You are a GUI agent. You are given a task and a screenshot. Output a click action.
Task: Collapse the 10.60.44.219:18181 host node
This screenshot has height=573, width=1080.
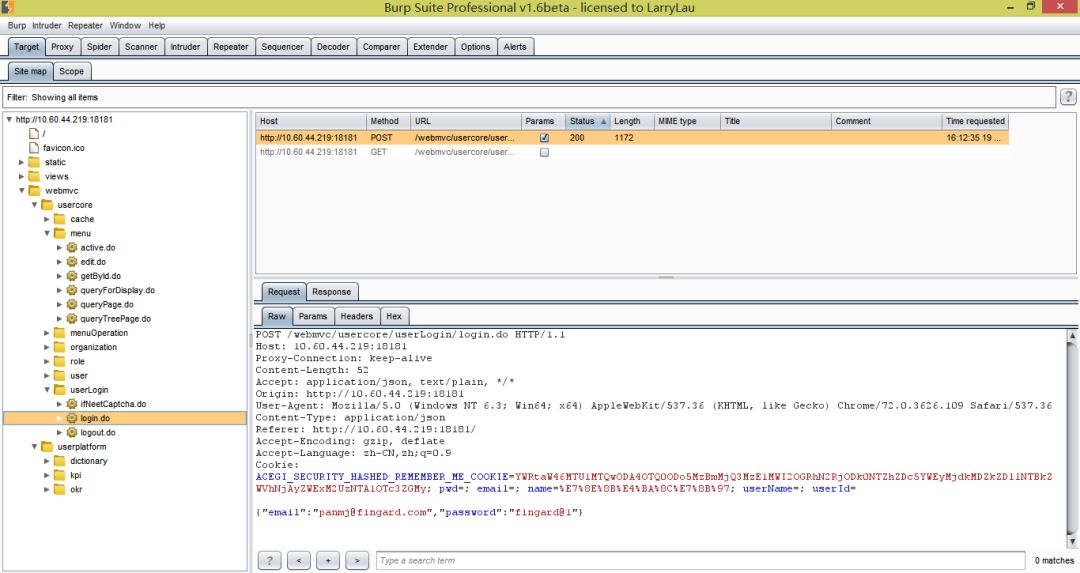[9, 119]
